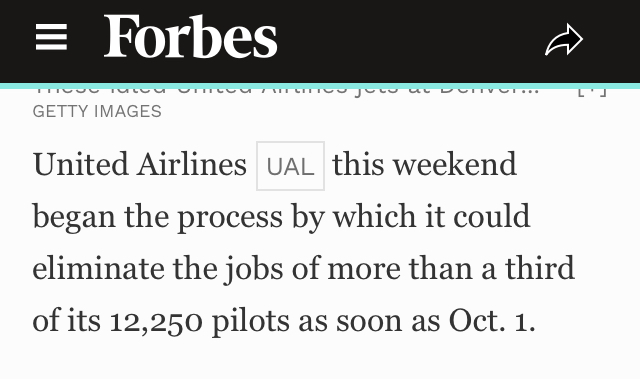This screenshot has height=379, width=640.
Task: Click empty black header area beside Forbes logo
Action: point(408,39)
